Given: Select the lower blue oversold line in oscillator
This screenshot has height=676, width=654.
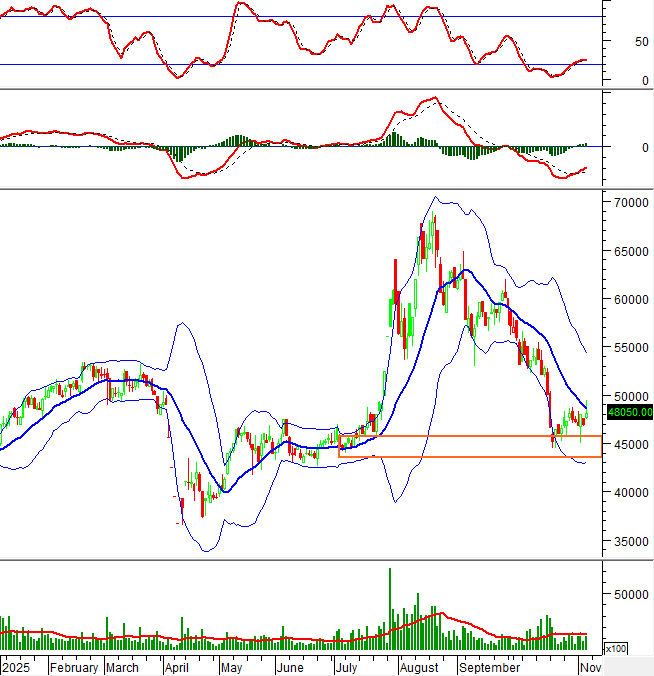Looking at the screenshot, I should (x=300, y=65).
